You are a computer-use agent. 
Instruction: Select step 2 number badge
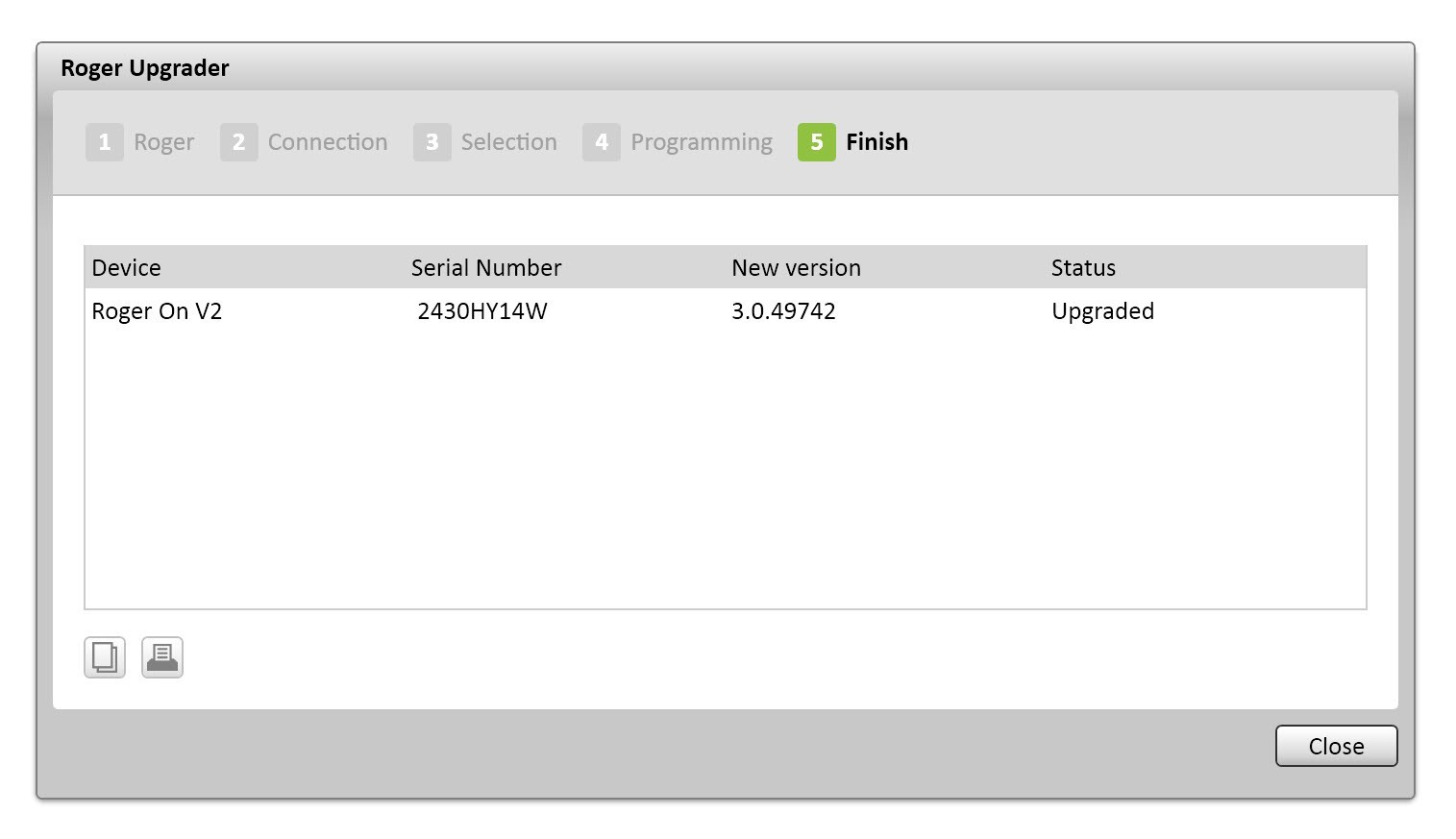click(238, 142)
